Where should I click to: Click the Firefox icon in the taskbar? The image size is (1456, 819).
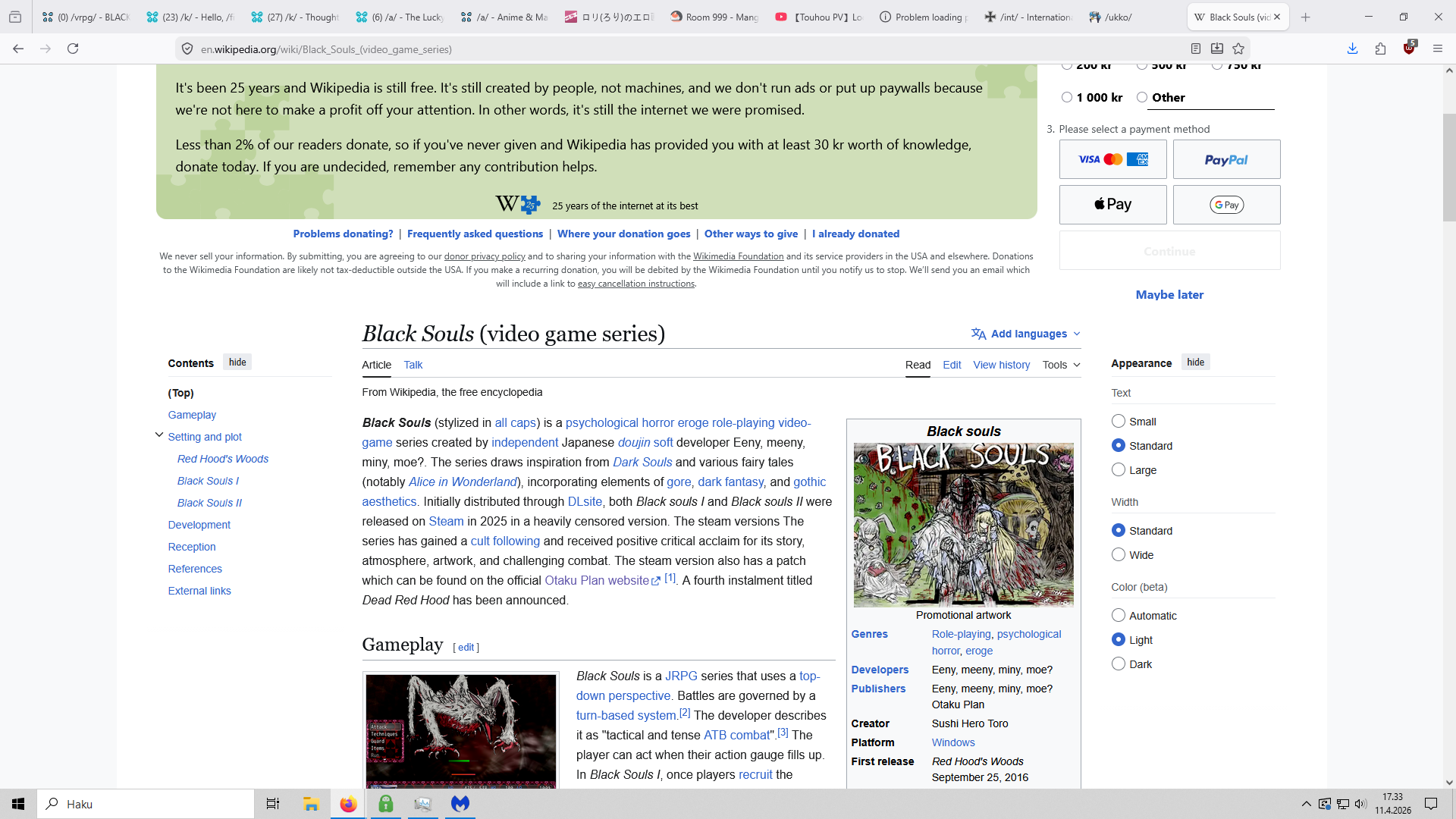coord(348,804)
